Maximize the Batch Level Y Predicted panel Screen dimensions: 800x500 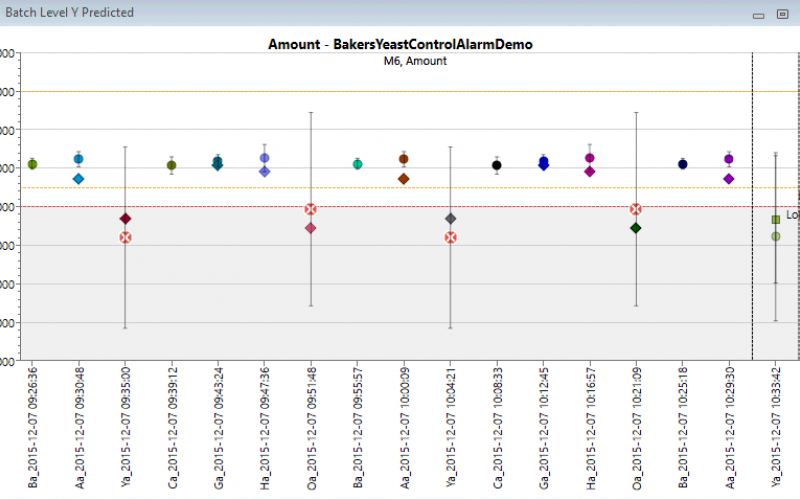click(783, 14)
